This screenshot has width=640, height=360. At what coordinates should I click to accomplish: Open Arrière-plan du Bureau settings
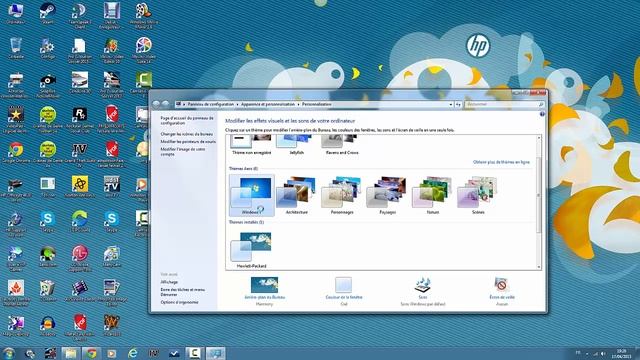coord(264,291)
